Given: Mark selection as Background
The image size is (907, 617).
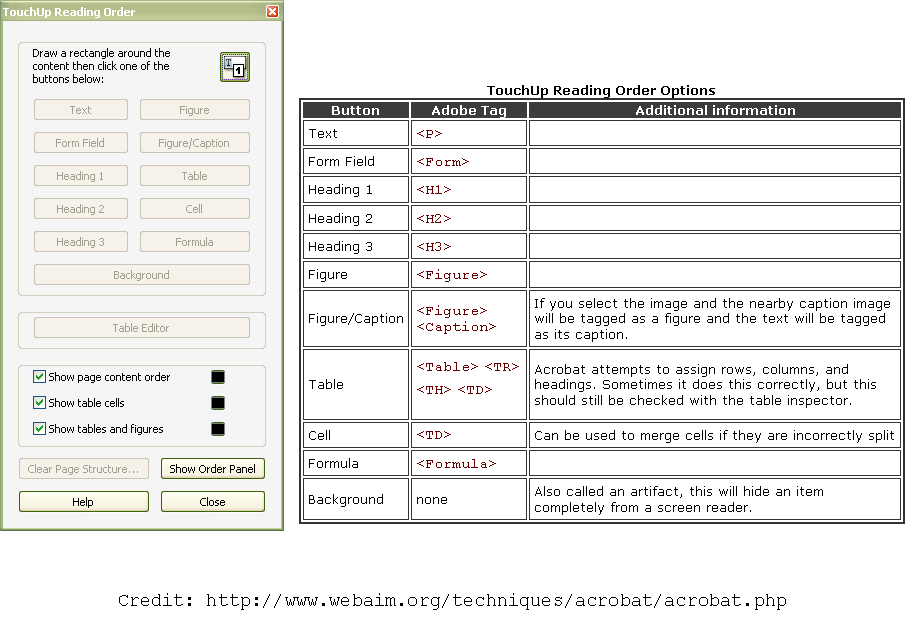Looking at the screenshot, I should (142, 275).
